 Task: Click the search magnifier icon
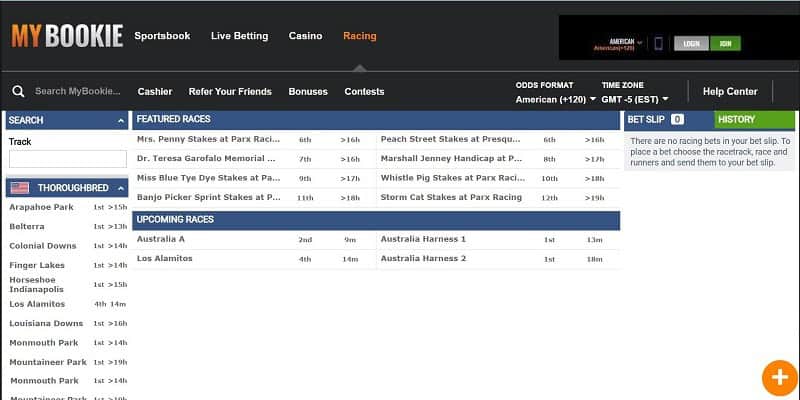point(18,91)
